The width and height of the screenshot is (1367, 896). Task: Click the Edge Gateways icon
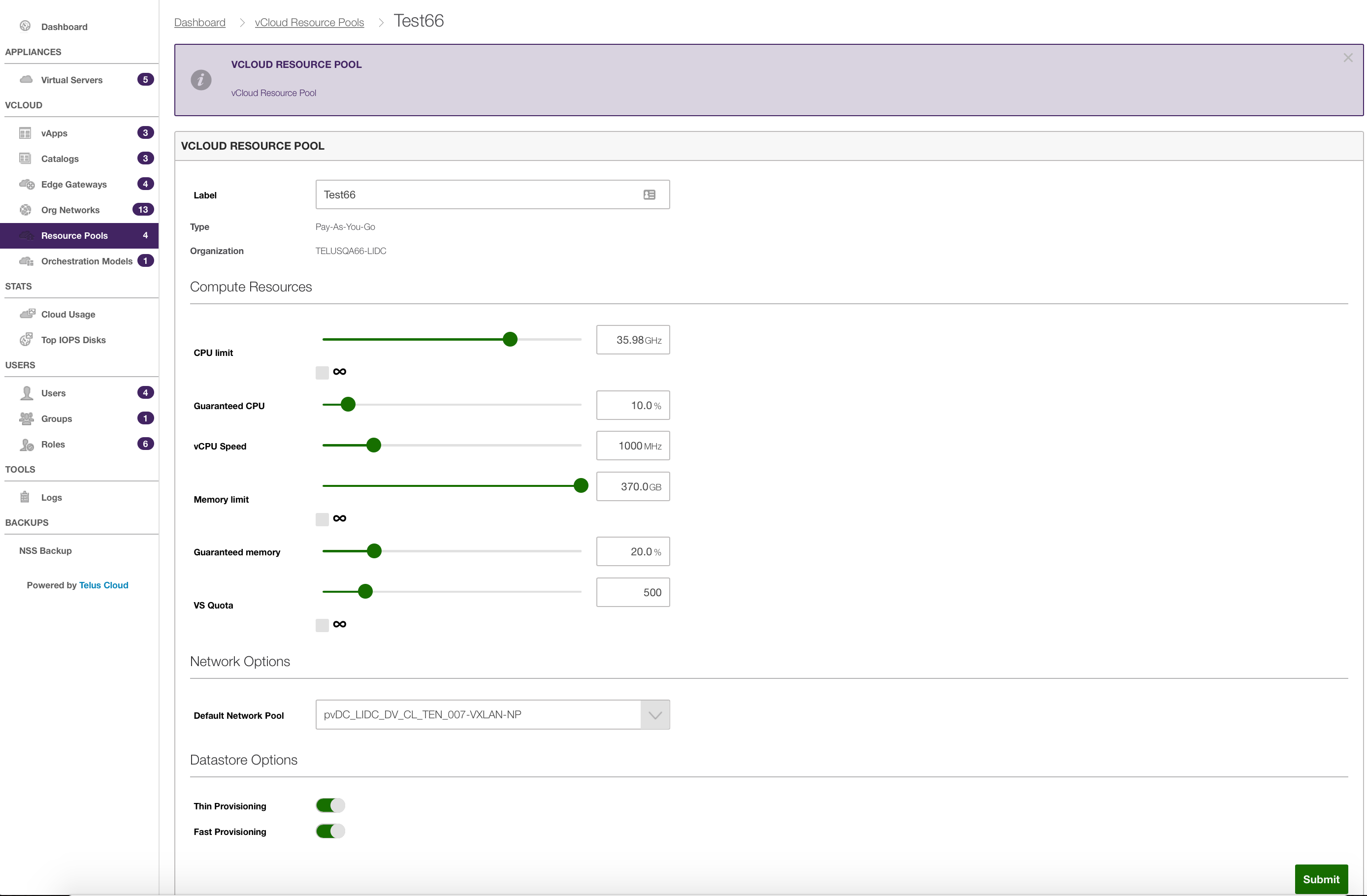click(x=27, y=184)
